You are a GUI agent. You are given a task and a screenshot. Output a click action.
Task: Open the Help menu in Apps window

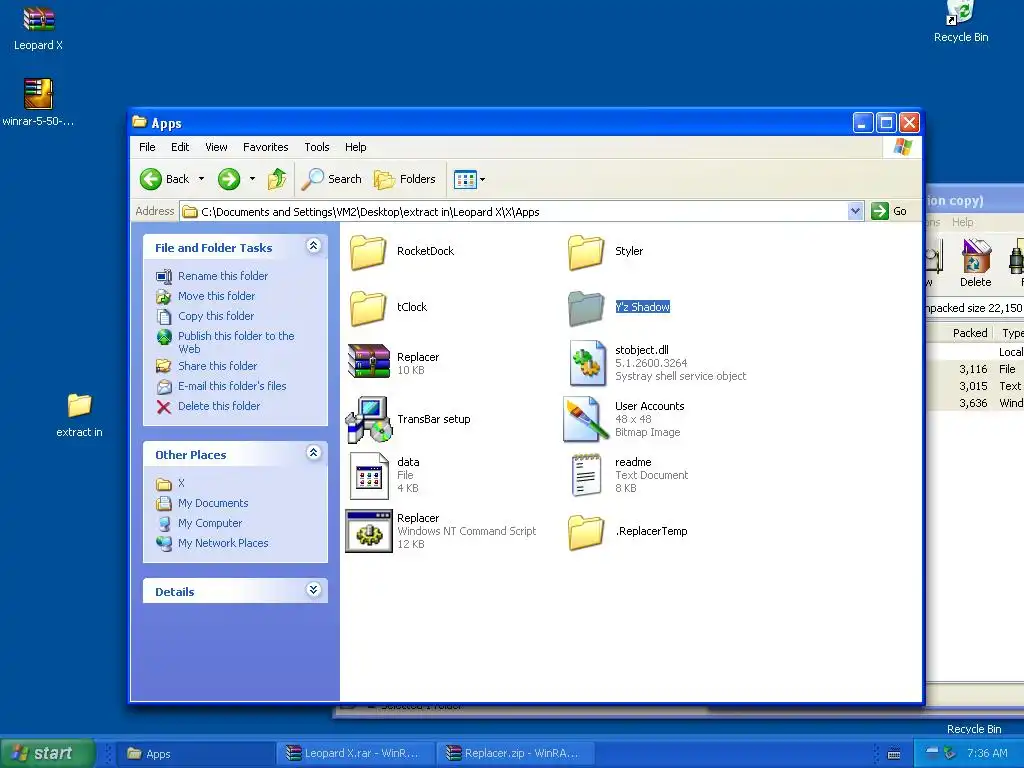point(355,147)
